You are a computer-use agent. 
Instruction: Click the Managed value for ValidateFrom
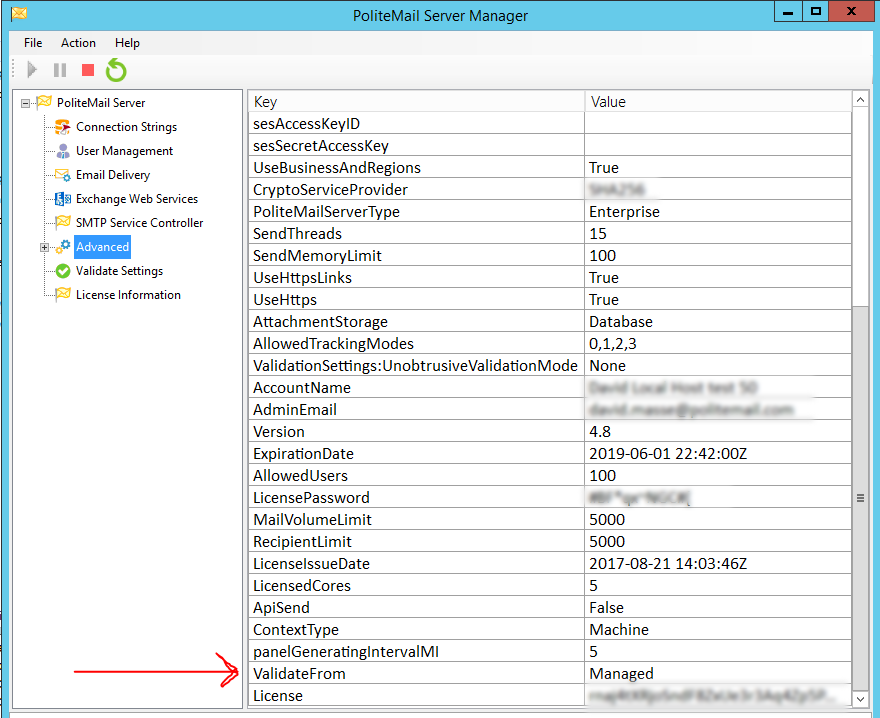[x=718, y=673]
